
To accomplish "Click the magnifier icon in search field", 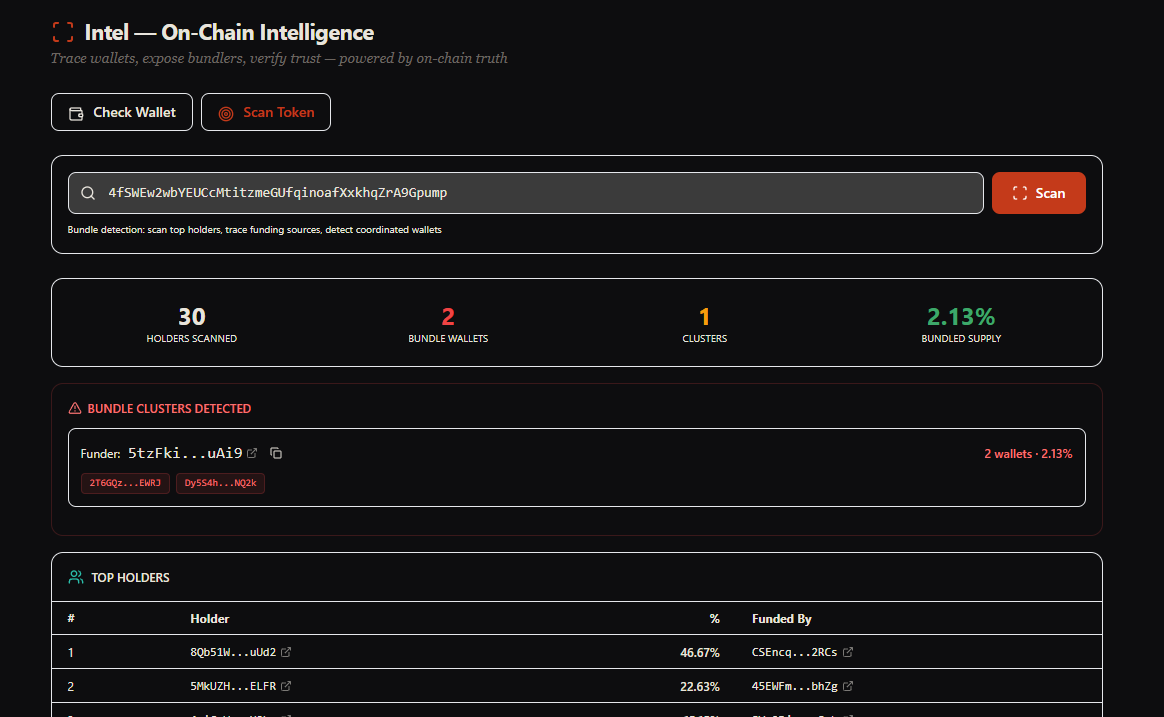I will (x=88, y=193).
